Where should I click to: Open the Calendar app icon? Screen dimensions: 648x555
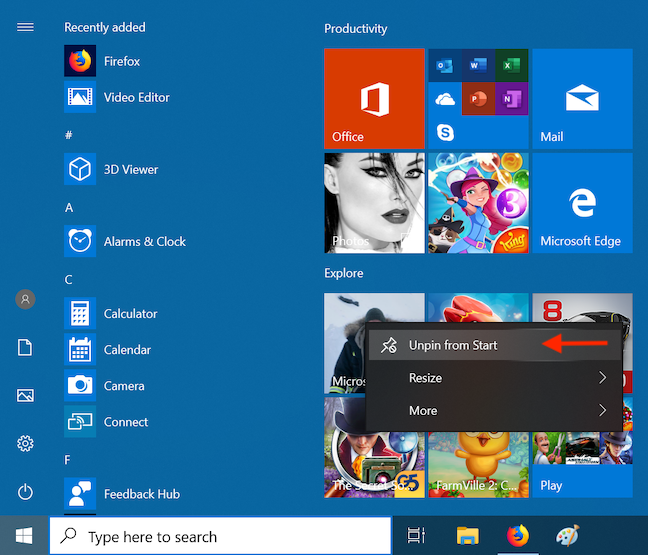pyautogui.click(x=80, y=349)
